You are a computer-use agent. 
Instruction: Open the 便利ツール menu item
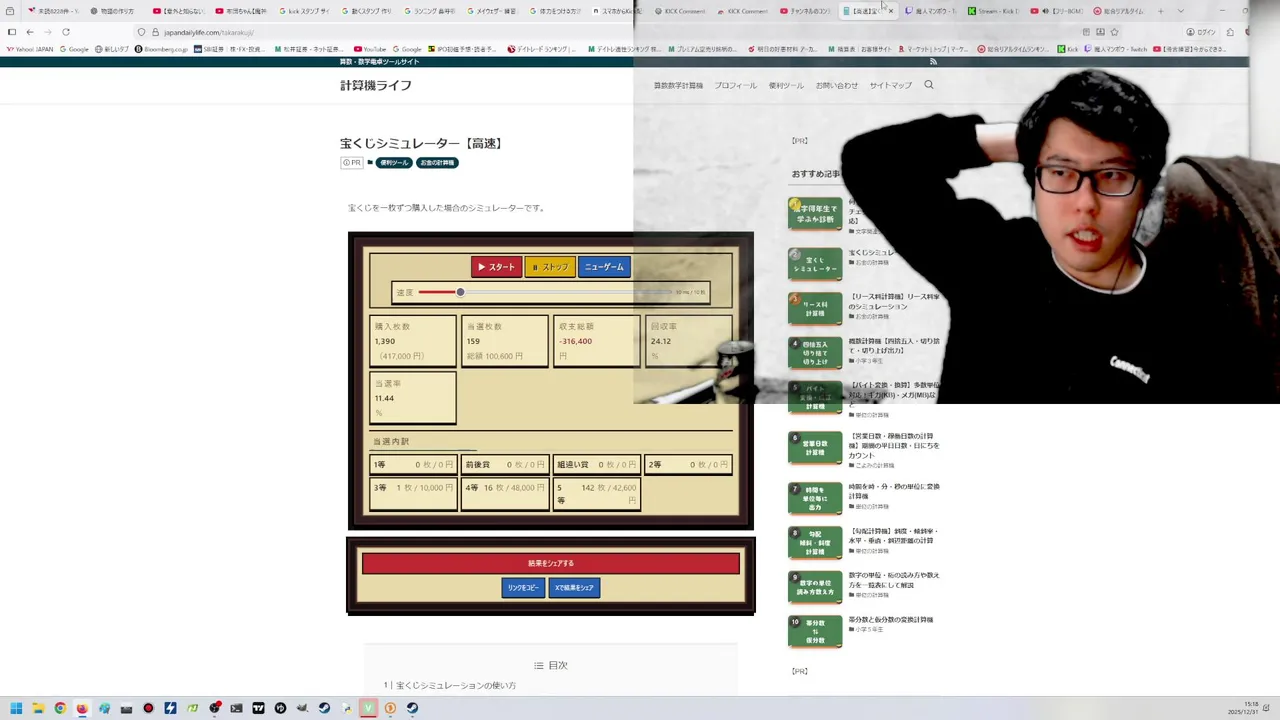[x=786, y=85]
